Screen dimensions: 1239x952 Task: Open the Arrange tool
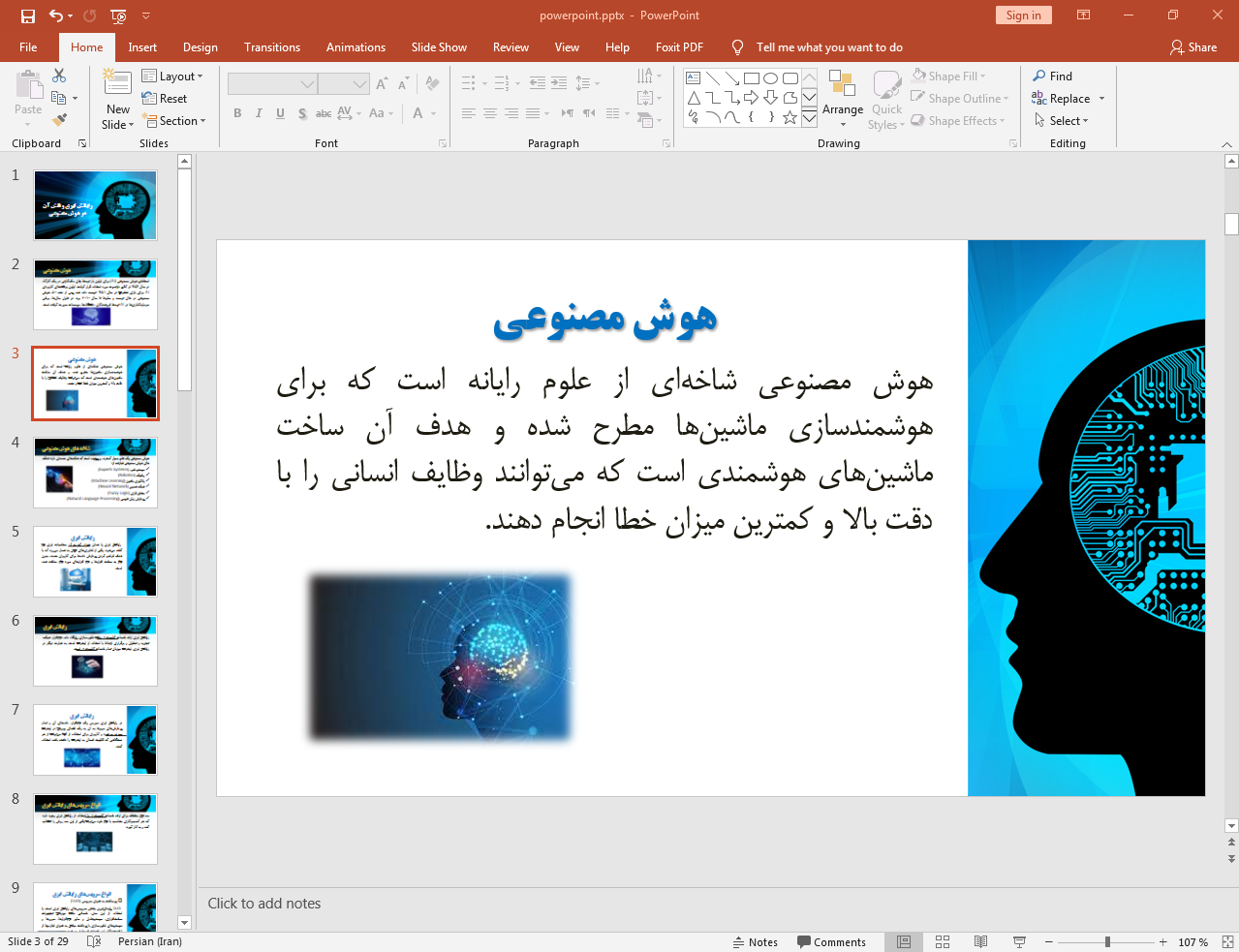[842, 99]
